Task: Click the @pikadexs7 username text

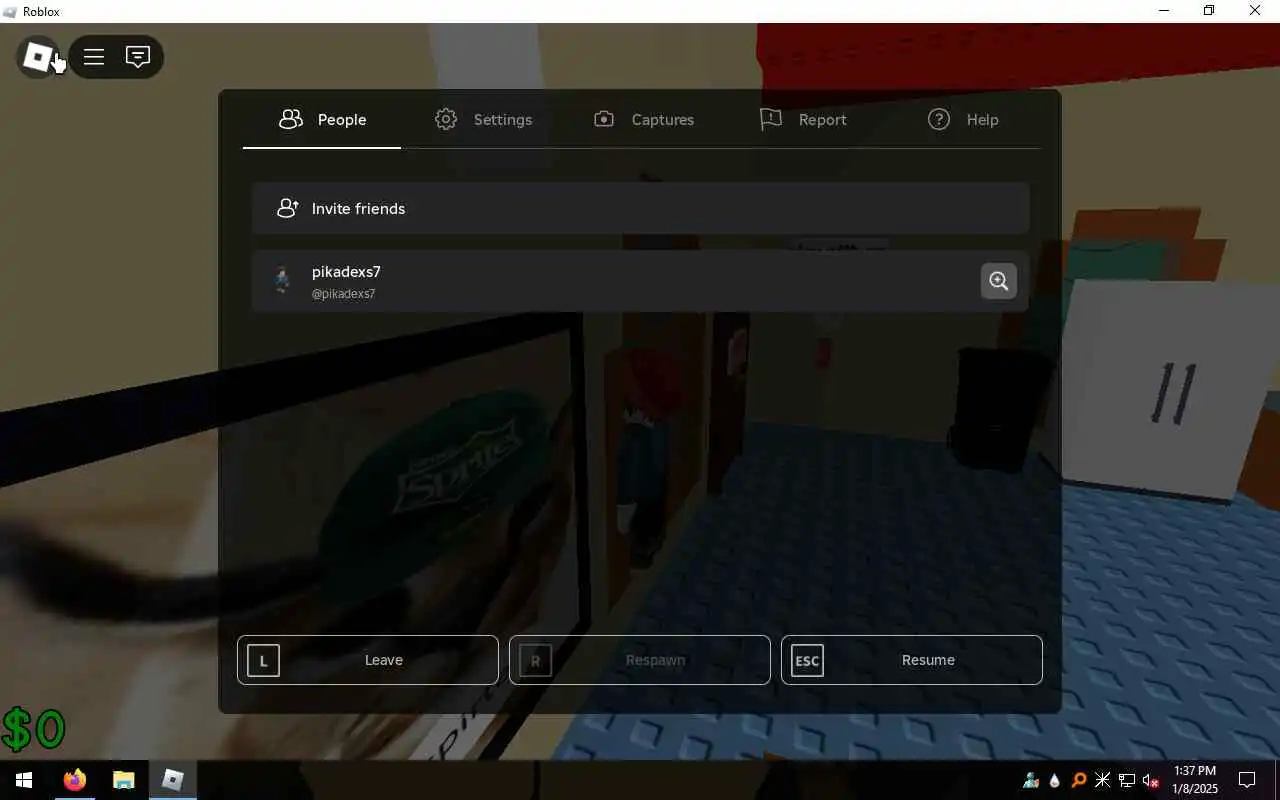Action: [344, 294]
